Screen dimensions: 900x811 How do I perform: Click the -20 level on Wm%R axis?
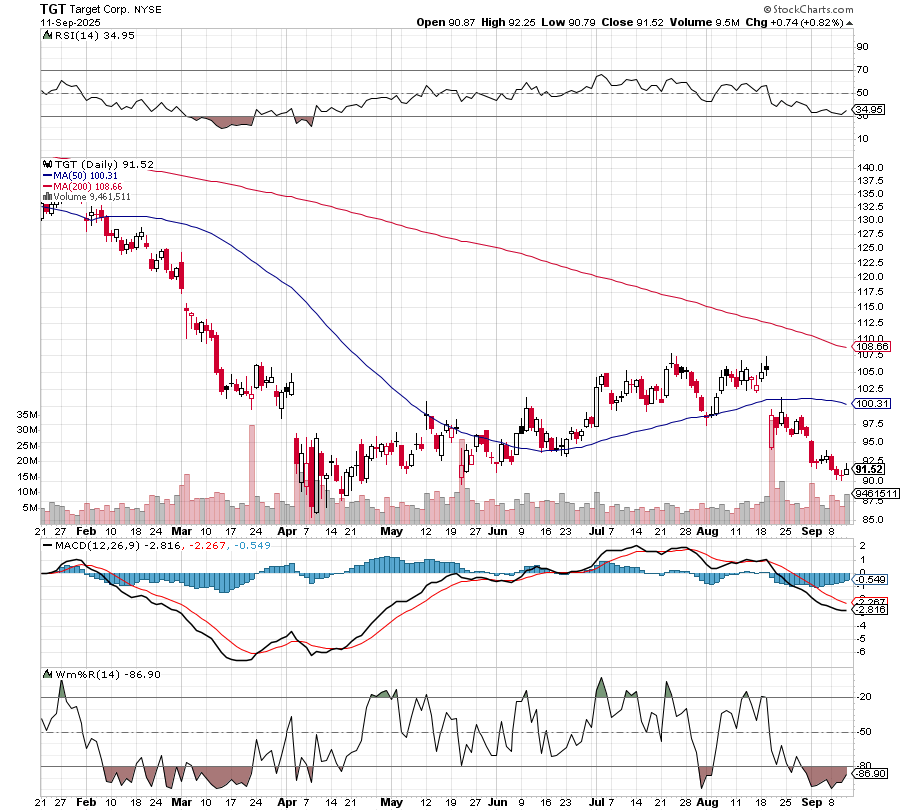[x=864, y=697]
